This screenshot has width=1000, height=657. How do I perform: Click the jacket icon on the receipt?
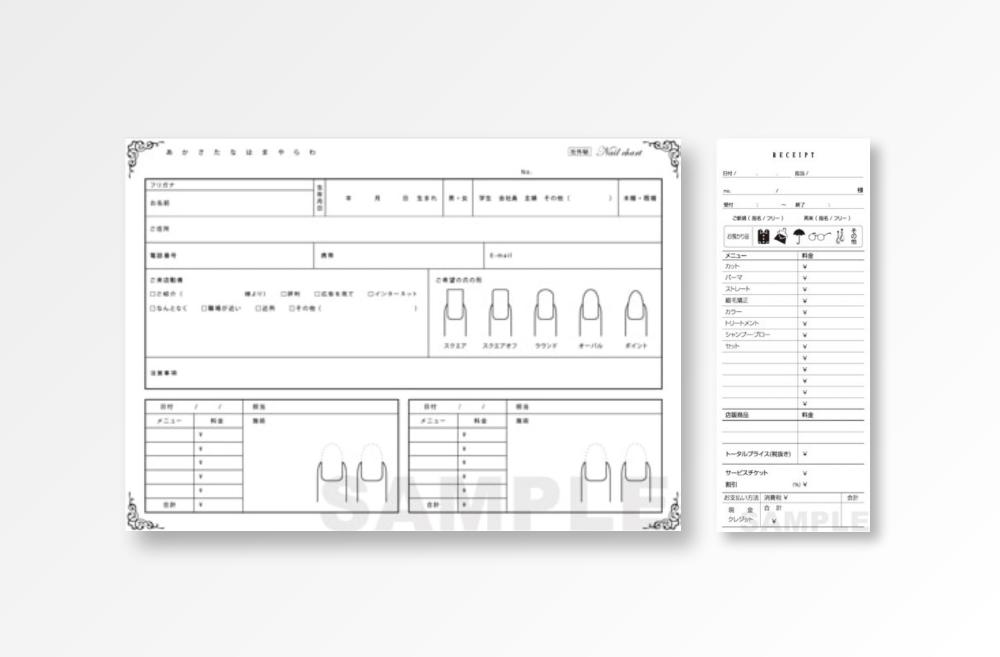(764, 237)
